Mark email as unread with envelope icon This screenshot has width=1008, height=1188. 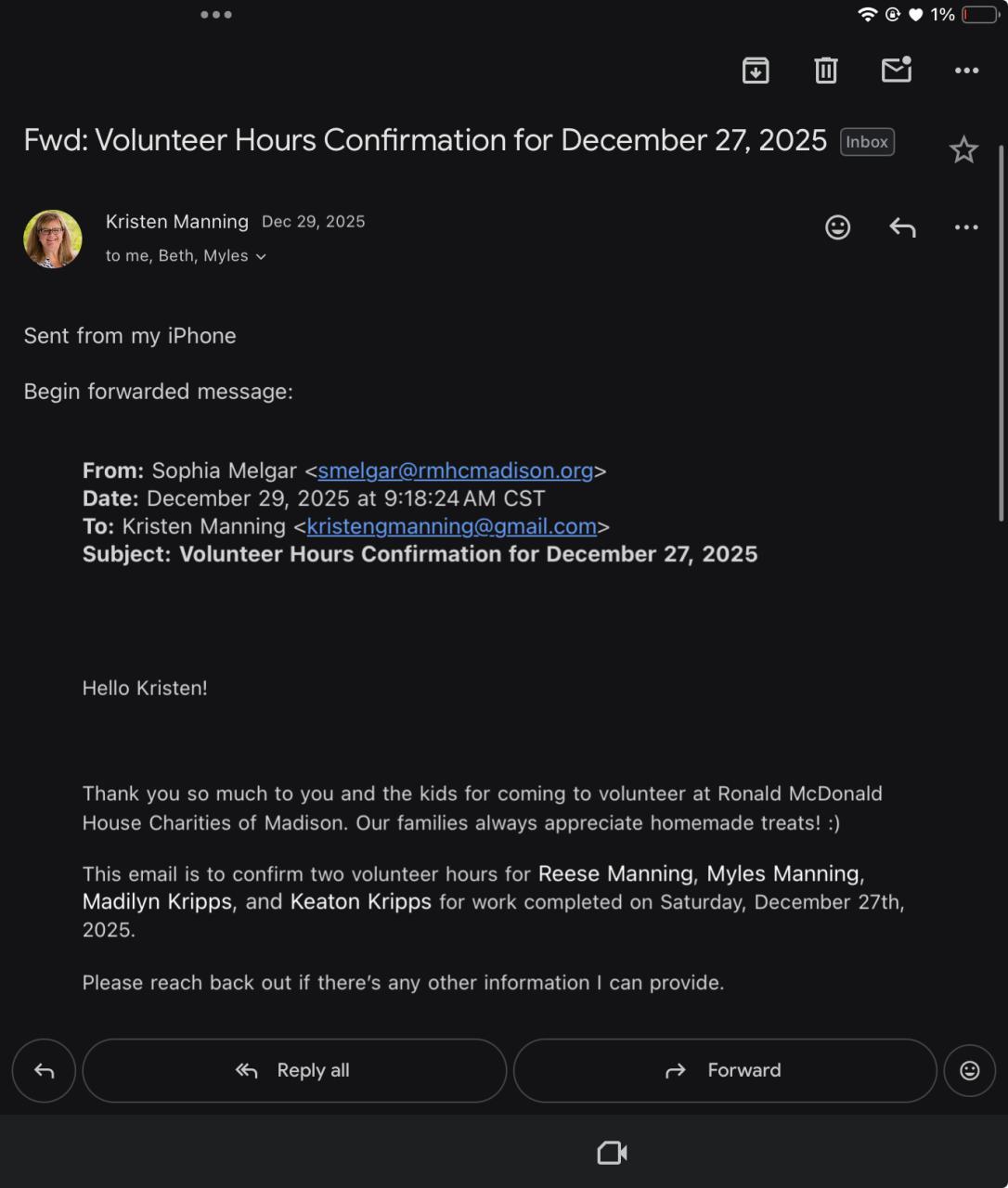click(896, 71)
